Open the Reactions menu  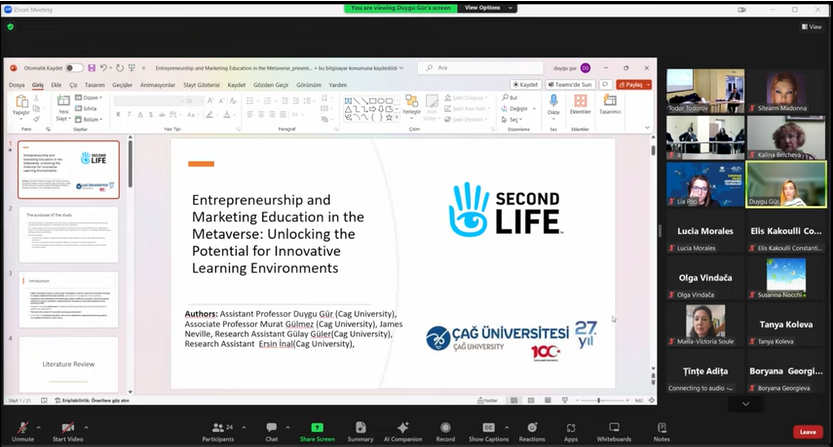coord(532,431)
